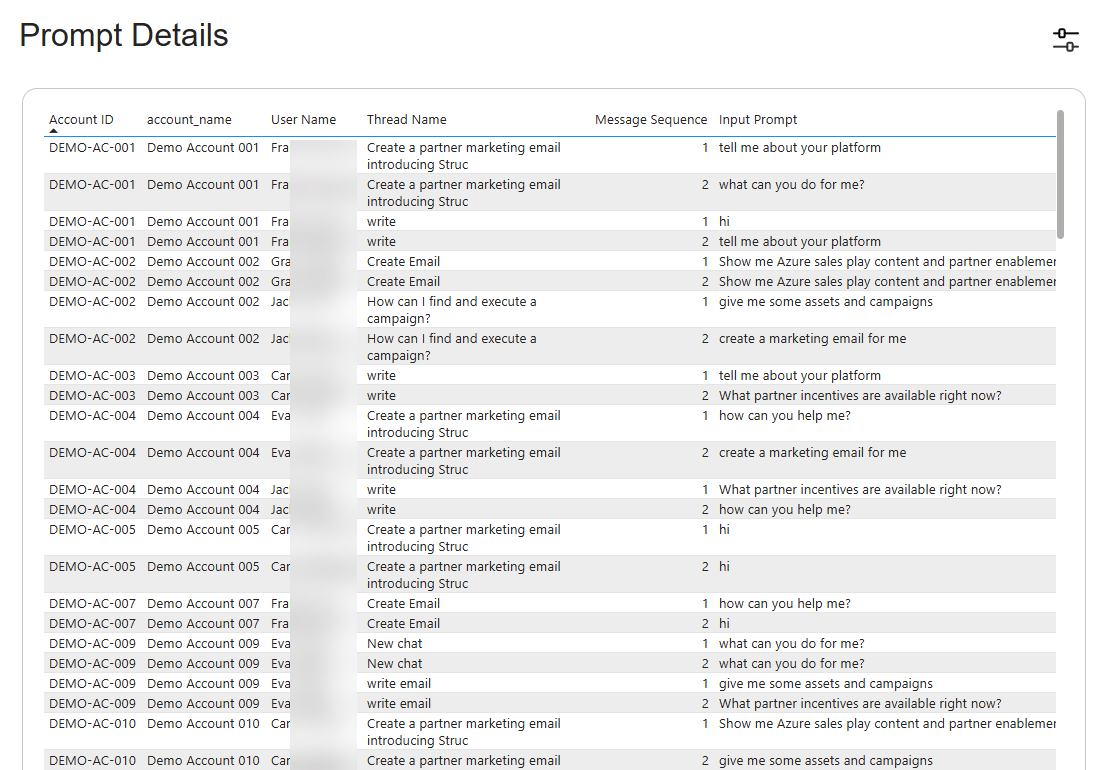The image size is (1097, 770).
Task: Select the DEMO-AC-003 prompt 'What partner incentives are available right now?'
Action: 860,395
